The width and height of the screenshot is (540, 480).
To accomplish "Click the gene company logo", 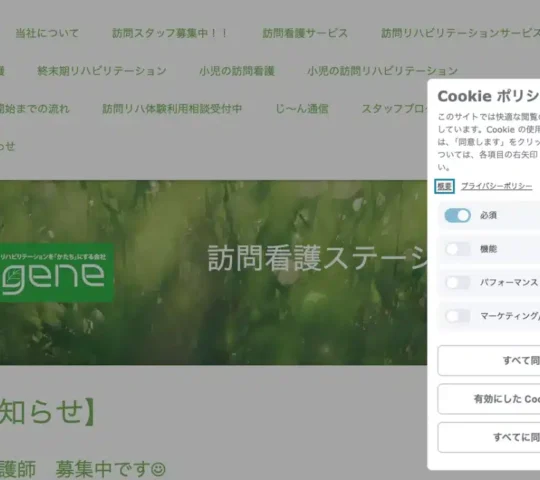I will [57, 273].
